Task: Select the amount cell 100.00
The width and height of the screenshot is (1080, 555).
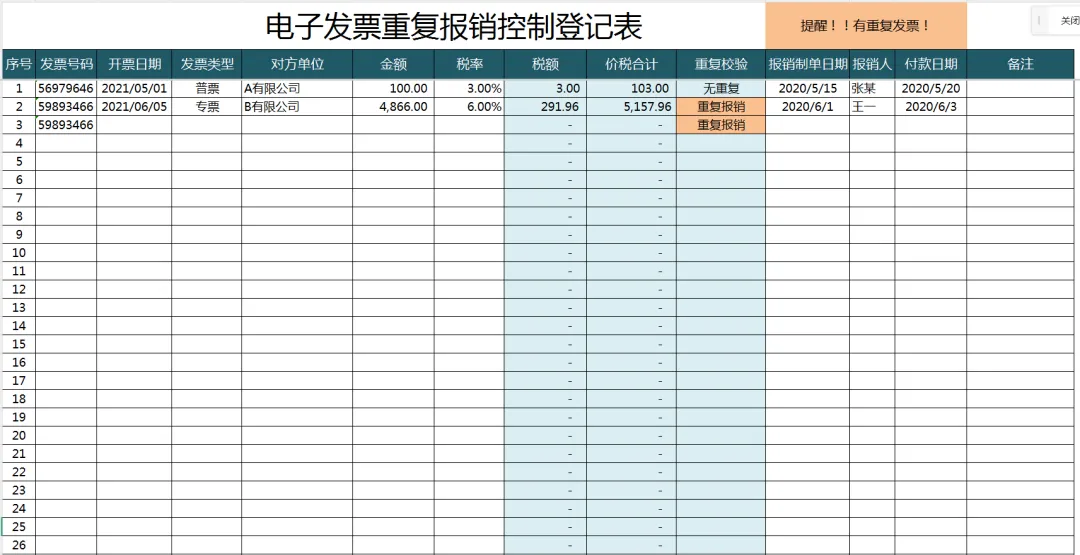Action: 393,88
